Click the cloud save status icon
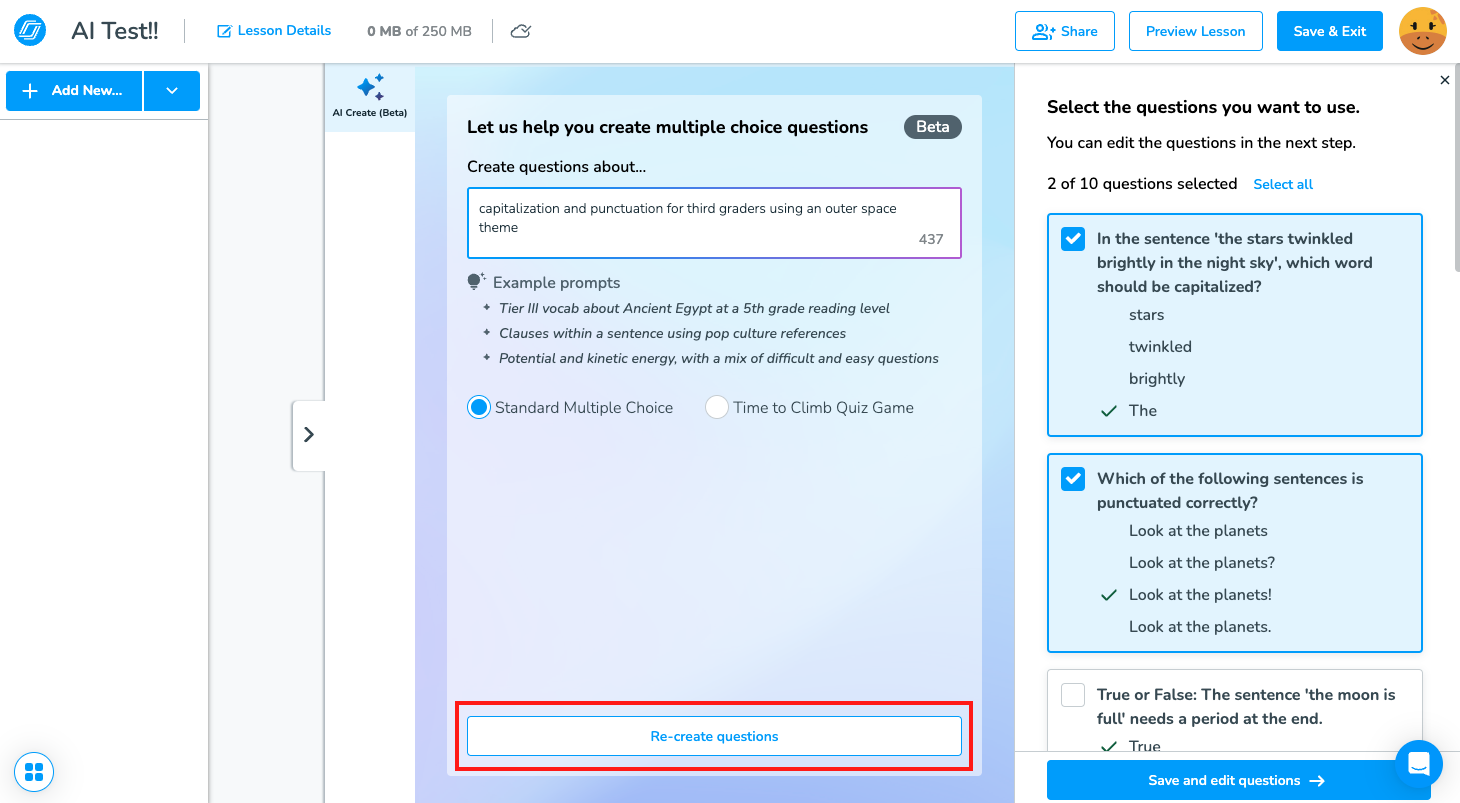 (520, 31)
